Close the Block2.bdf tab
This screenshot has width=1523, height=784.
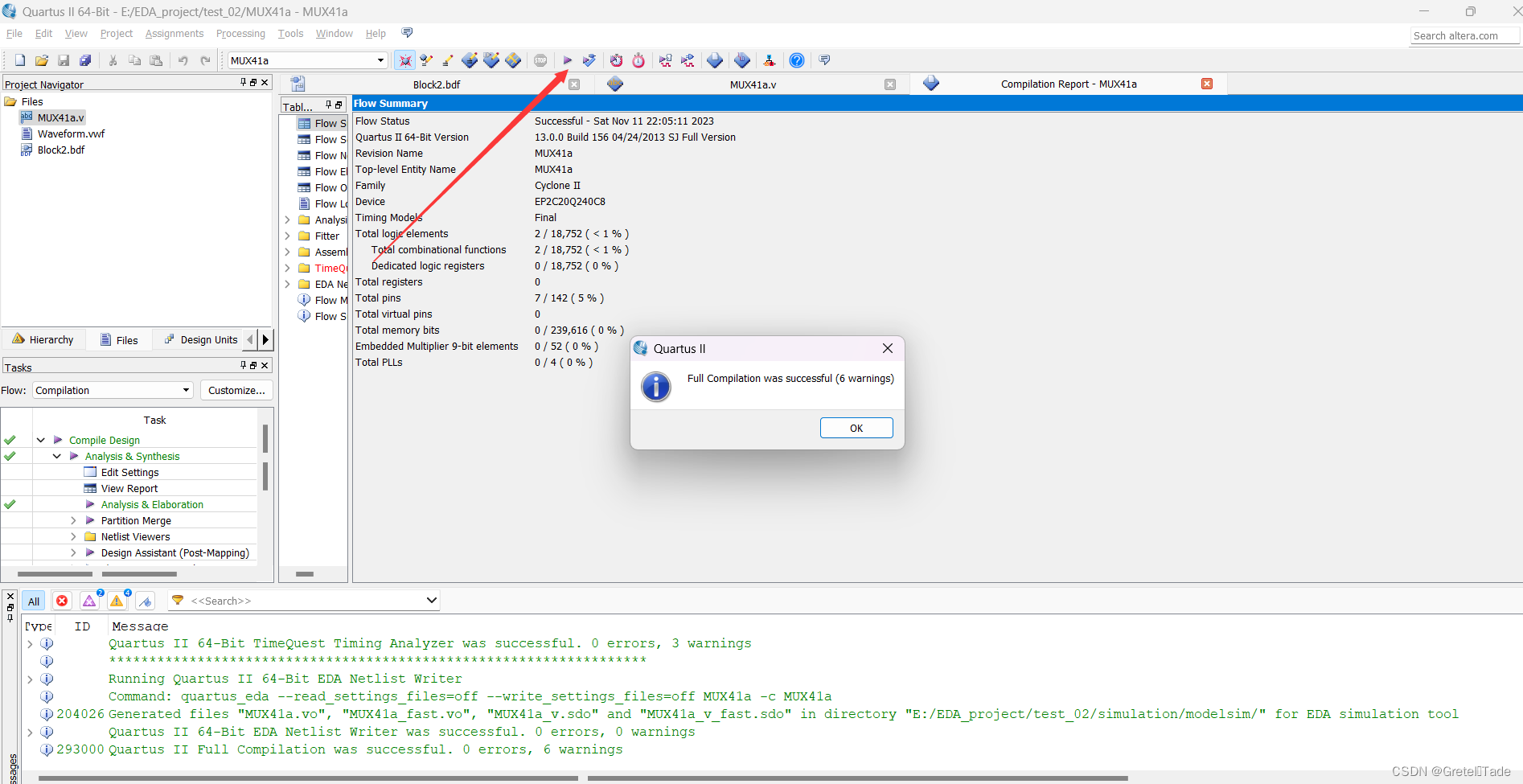pos(574,84)
